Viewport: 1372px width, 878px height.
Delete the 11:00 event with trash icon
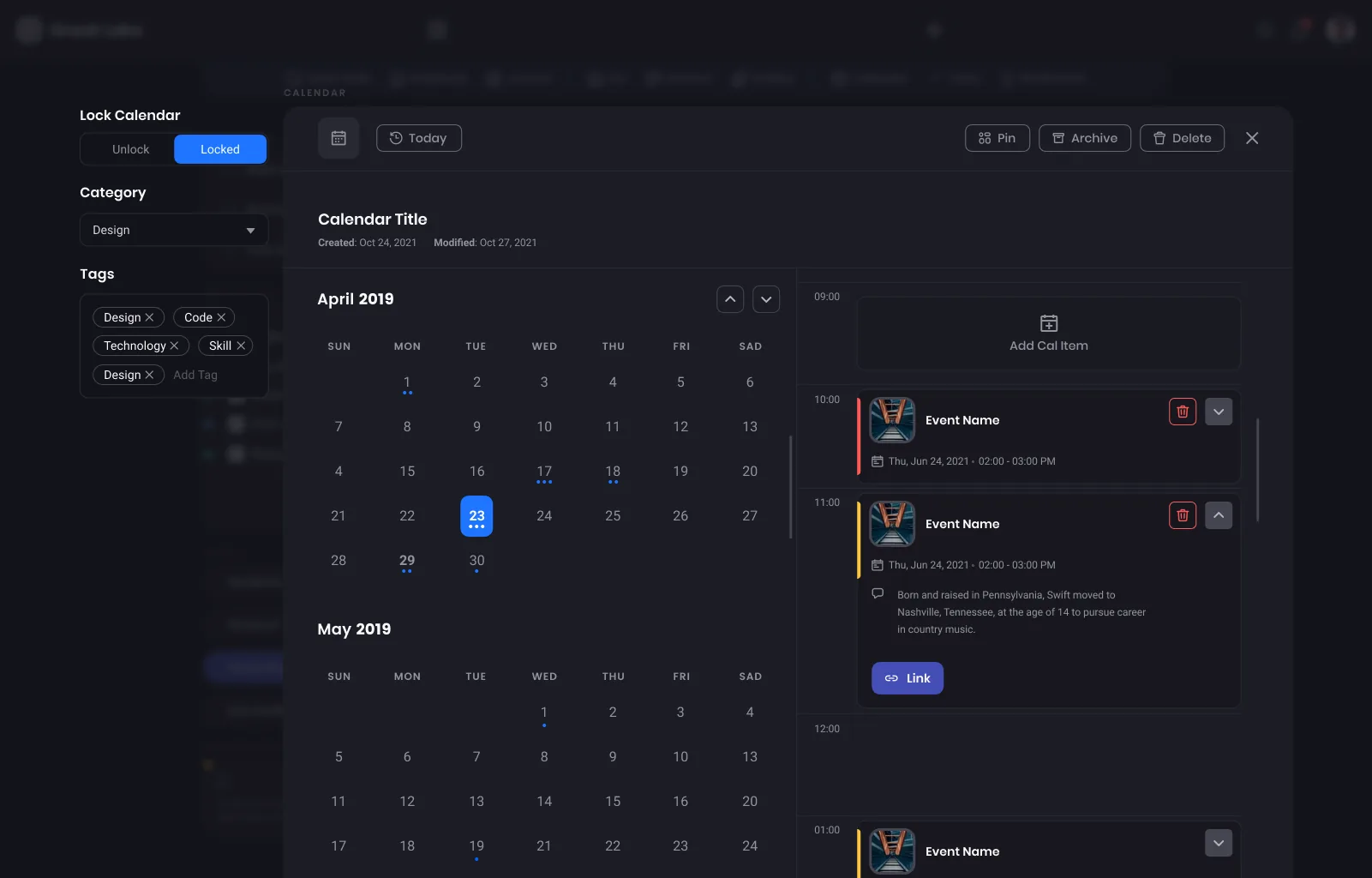[1183, 515]
